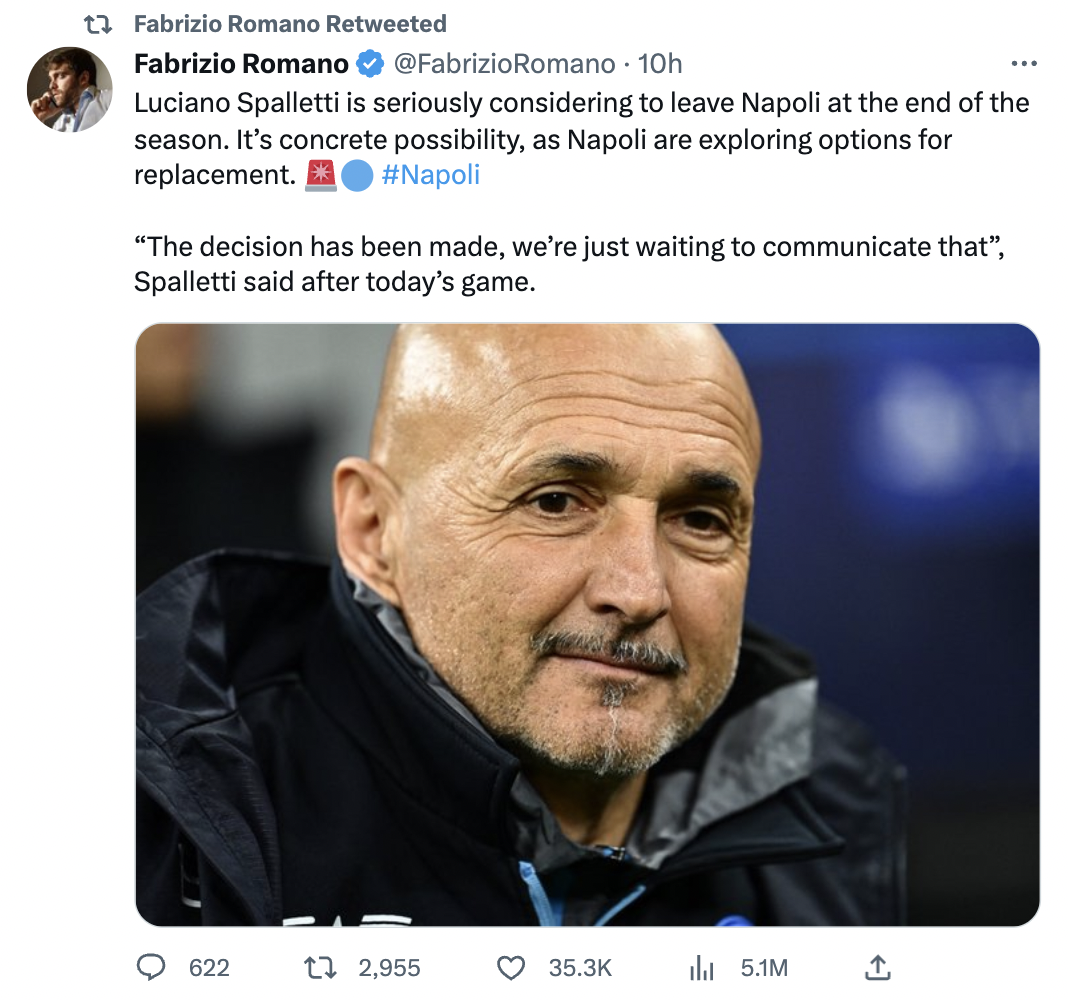Open the Spalletti photo attached to the tweet
This screenshot has height=1000, width=1068.
tap(587, 625)
